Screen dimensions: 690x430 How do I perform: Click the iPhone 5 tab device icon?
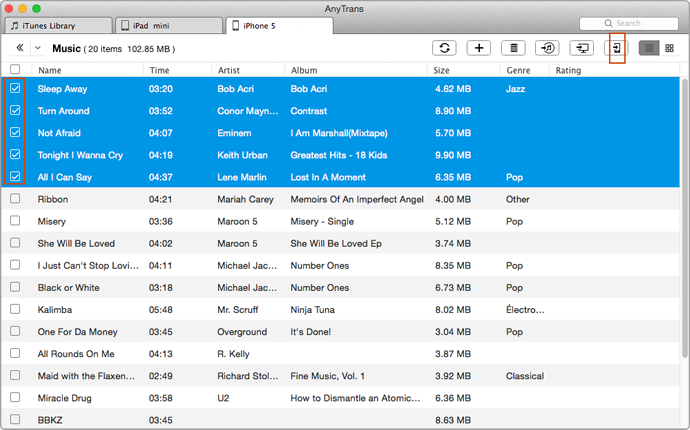coord(235,26)
